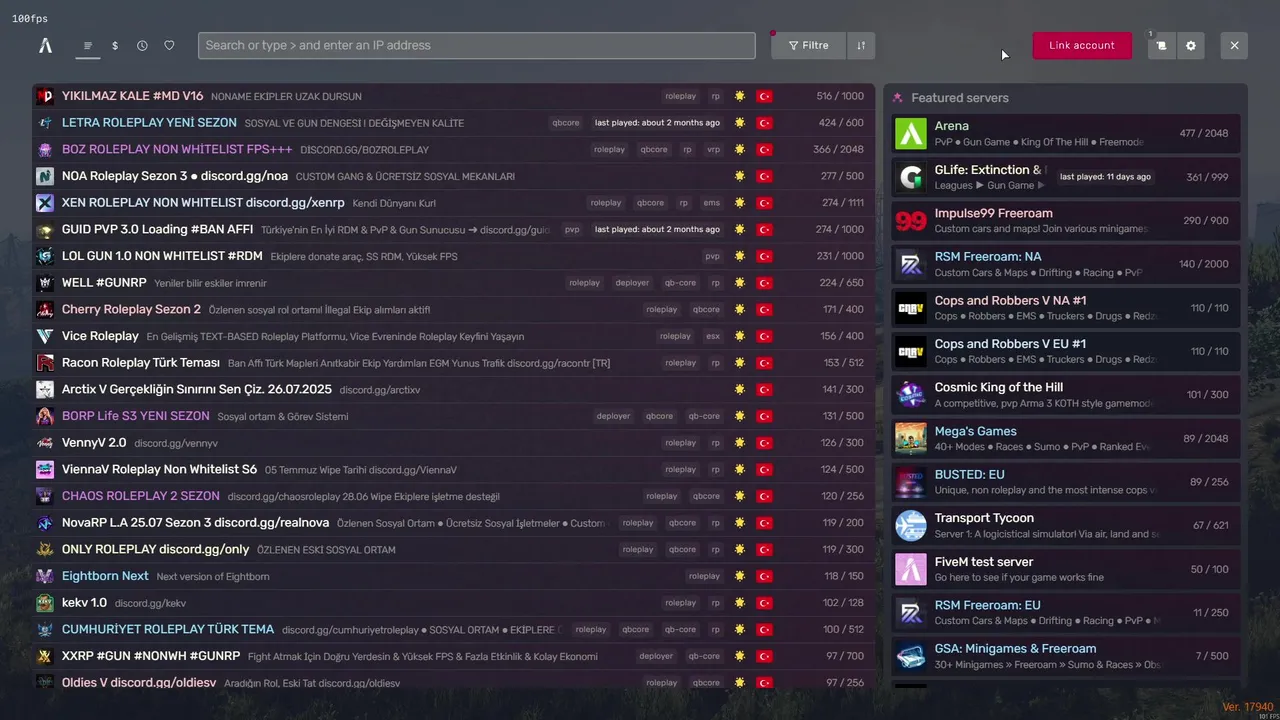Select the pvp tag on LOL GUN row

pos(713,256)
